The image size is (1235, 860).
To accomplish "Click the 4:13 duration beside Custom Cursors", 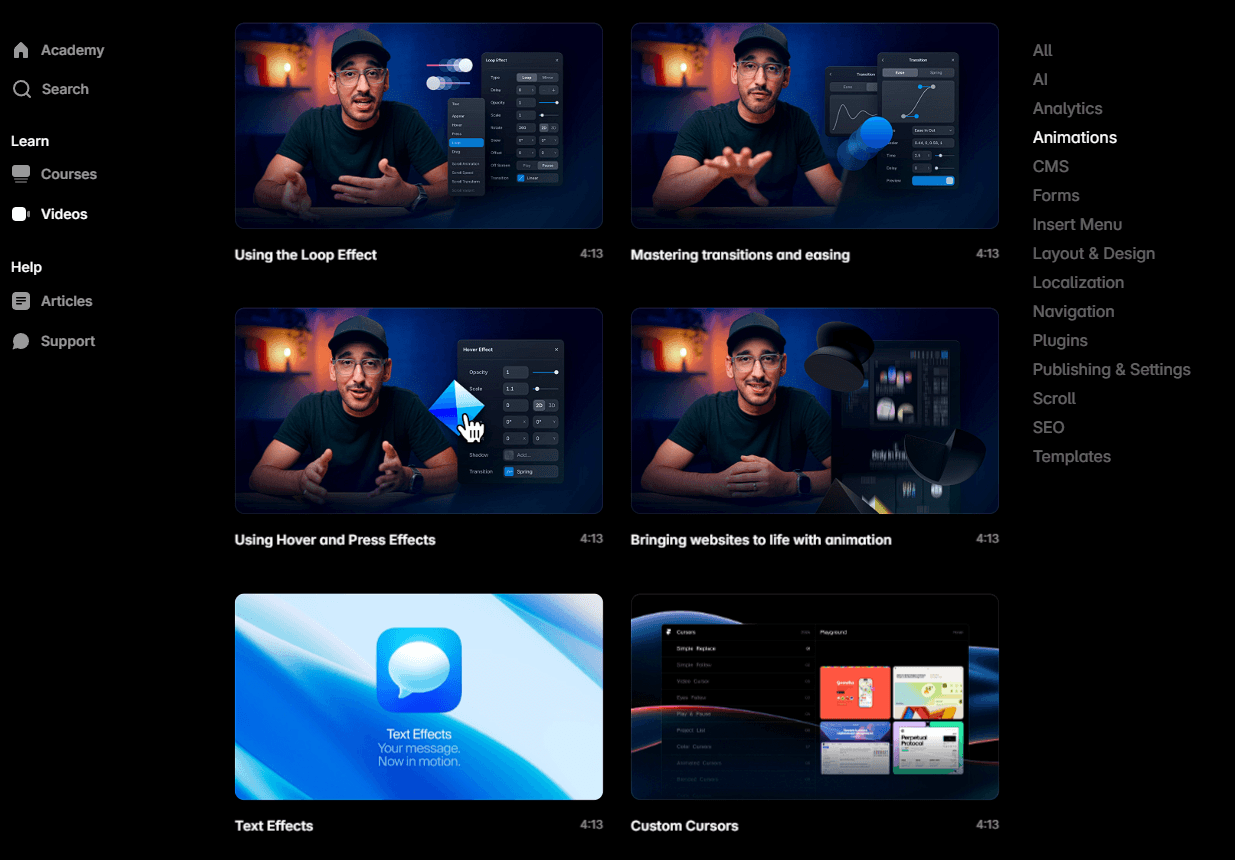I will pos(988,825).
